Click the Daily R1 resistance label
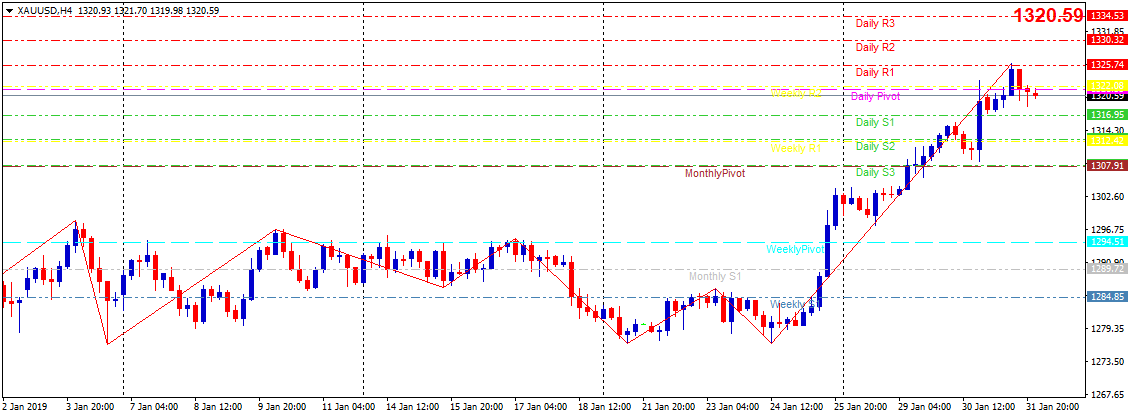The height and width of the screenshot is (418, 1131). 875,72
